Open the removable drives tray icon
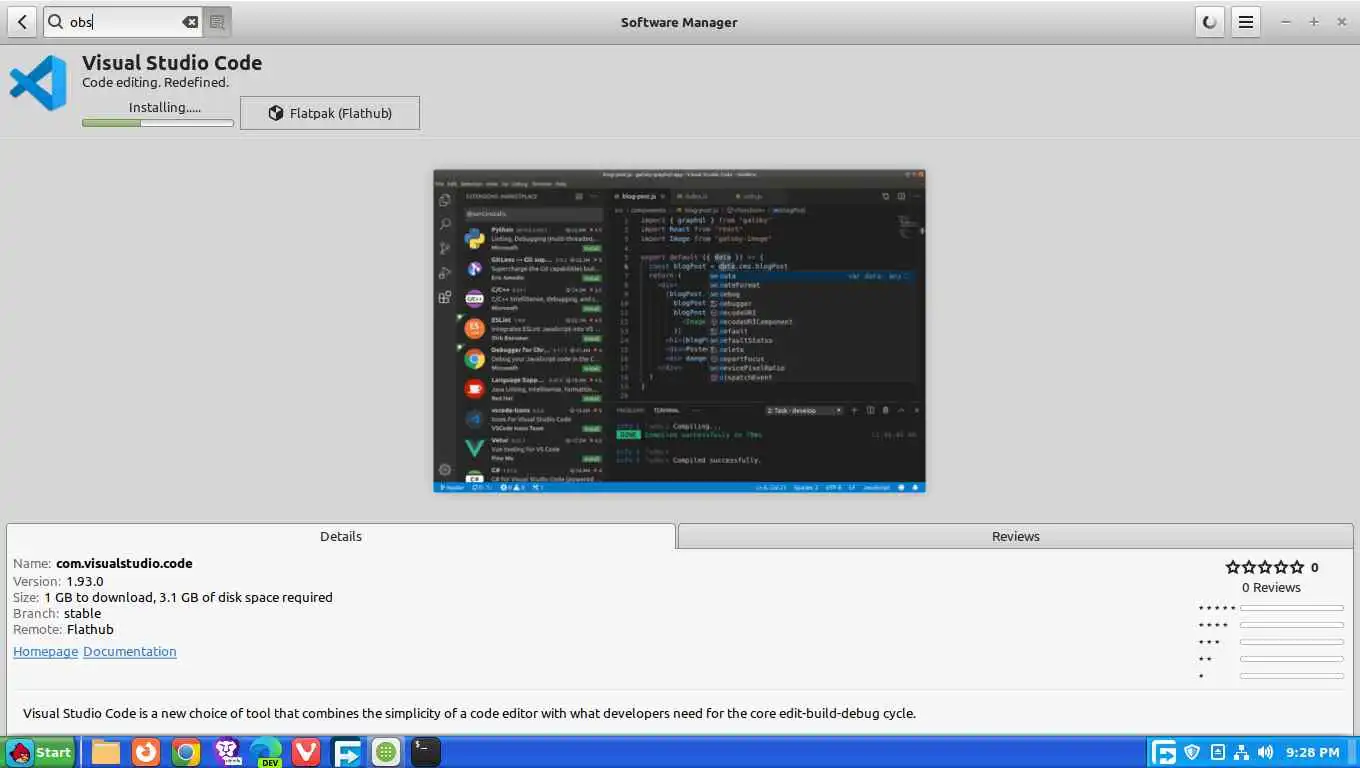The height and width of the screenshot is (768, 1360). click(x=1217, y=752)
